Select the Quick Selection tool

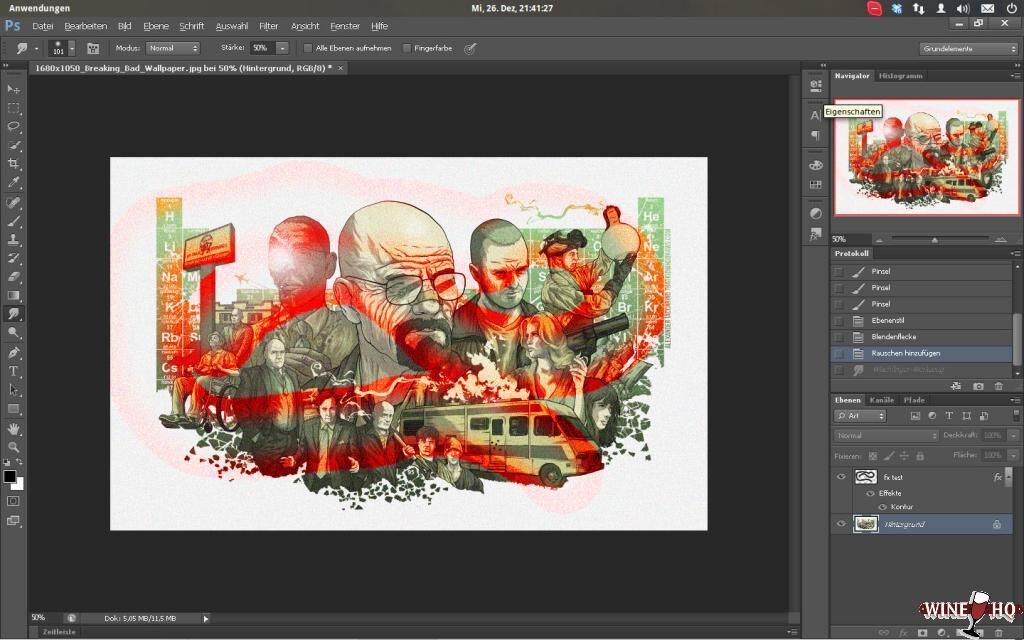pos(14,145)
